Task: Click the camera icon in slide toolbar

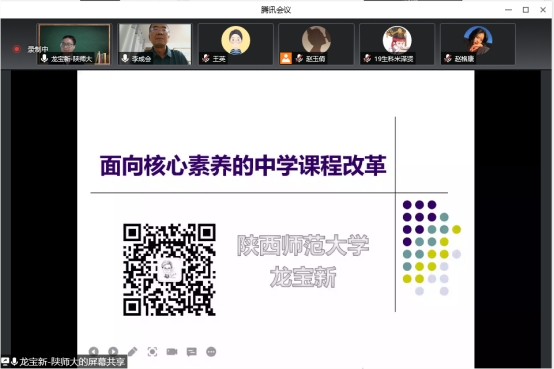Action: click(x=172, y=352)
